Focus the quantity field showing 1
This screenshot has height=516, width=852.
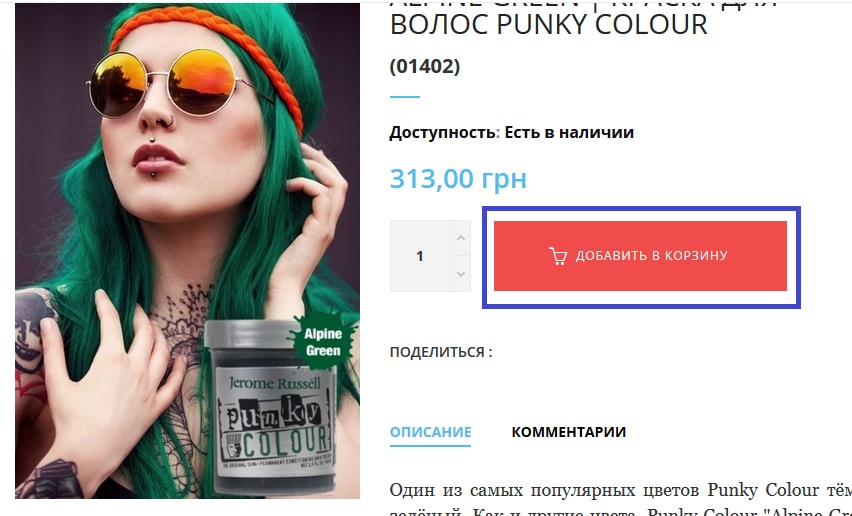420,256
